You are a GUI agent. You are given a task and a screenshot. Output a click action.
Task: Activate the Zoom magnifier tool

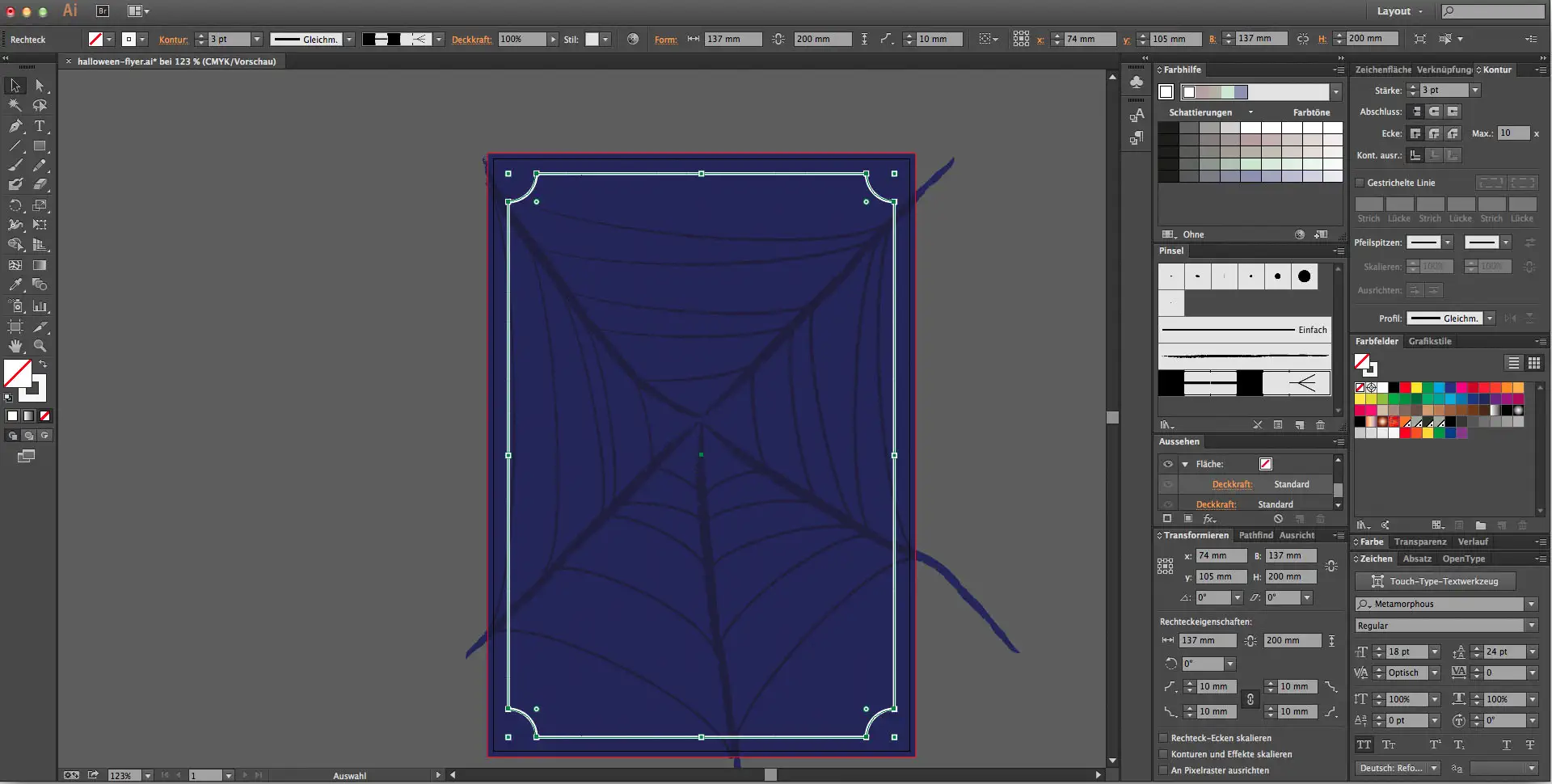pyautogui.click(x=40, y=346)
